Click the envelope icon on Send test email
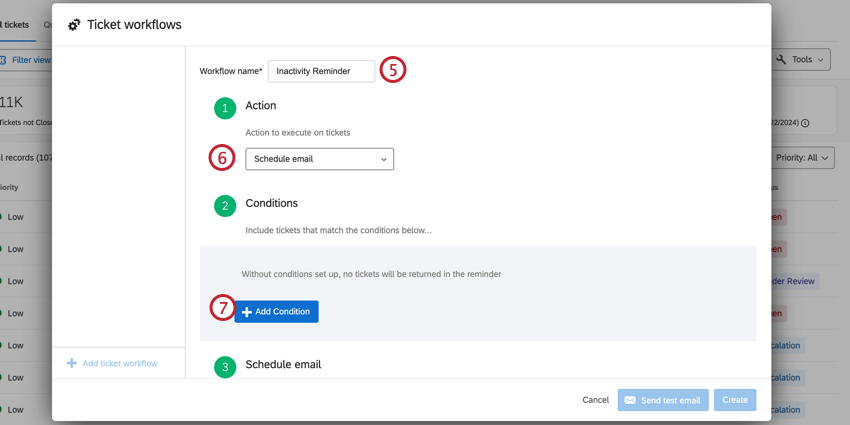 point(630,400)
